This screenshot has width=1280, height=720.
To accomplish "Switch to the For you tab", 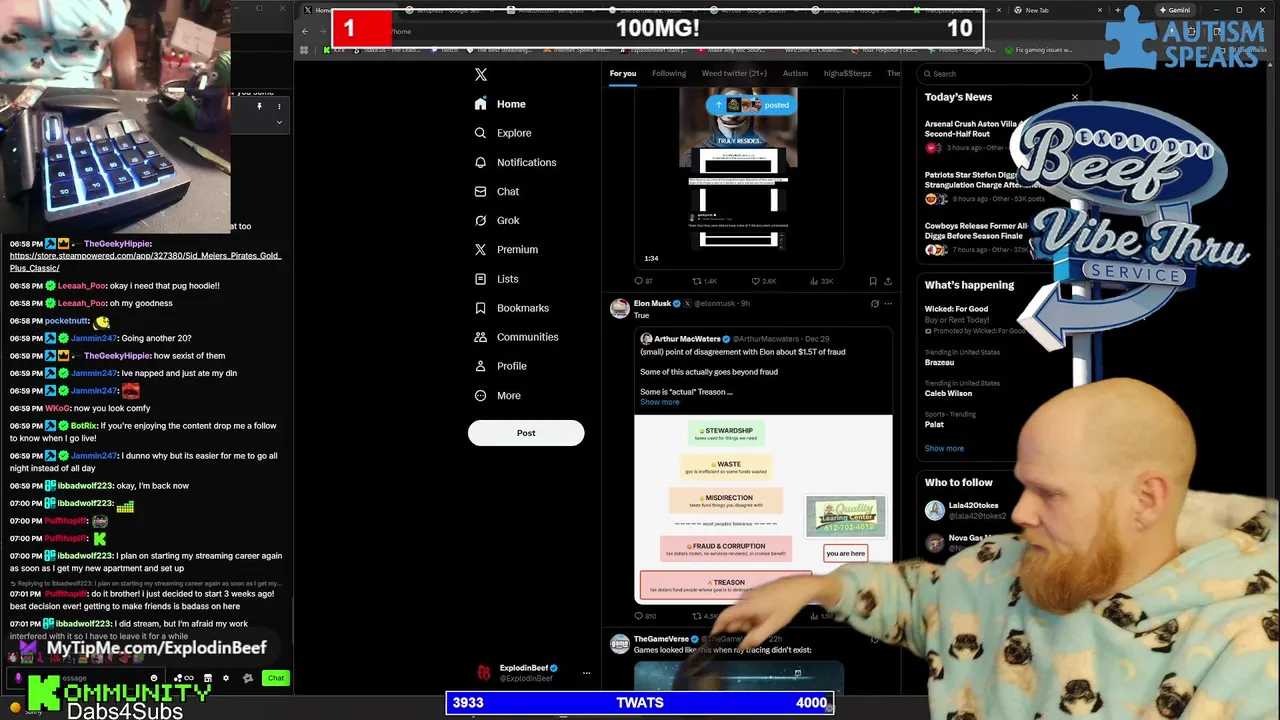I will click(x=622, y=73).
